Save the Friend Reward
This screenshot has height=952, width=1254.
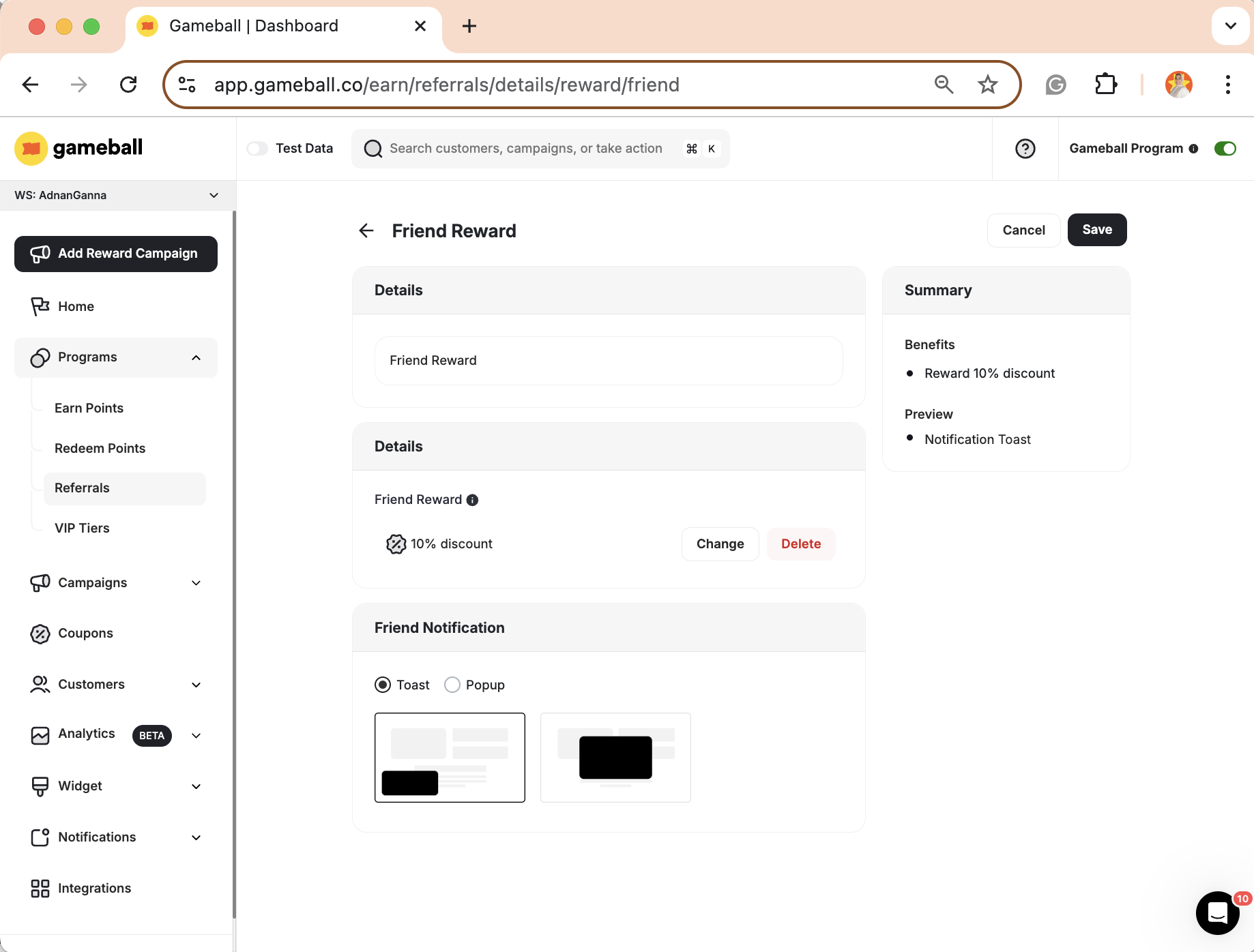1097,230
